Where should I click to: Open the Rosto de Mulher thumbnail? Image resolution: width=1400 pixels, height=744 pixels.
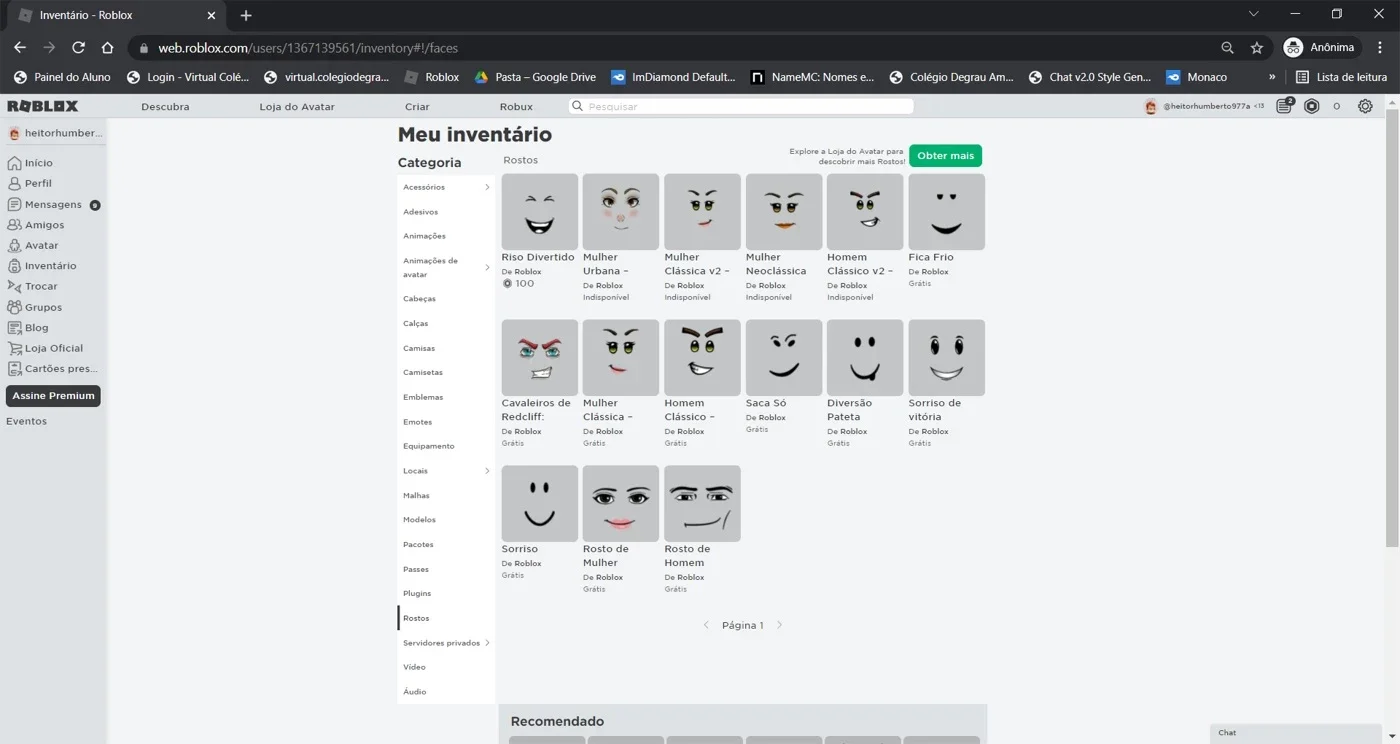point(621,504)
